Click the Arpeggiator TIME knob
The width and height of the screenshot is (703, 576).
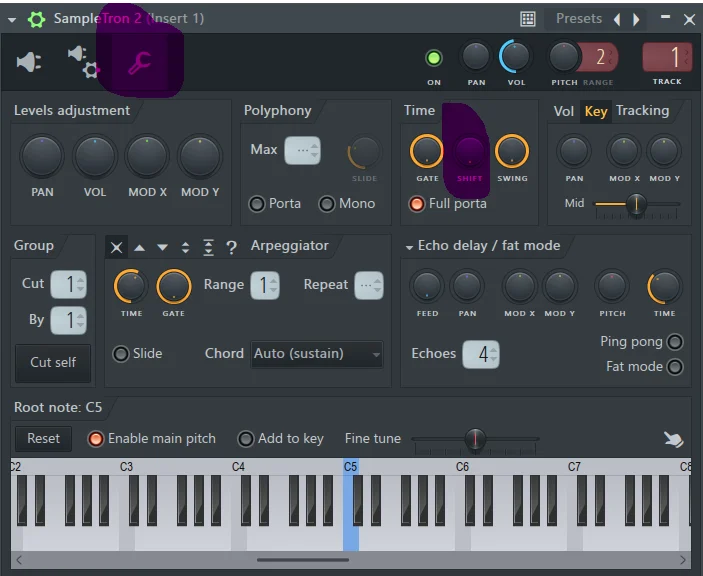point(131,286)
